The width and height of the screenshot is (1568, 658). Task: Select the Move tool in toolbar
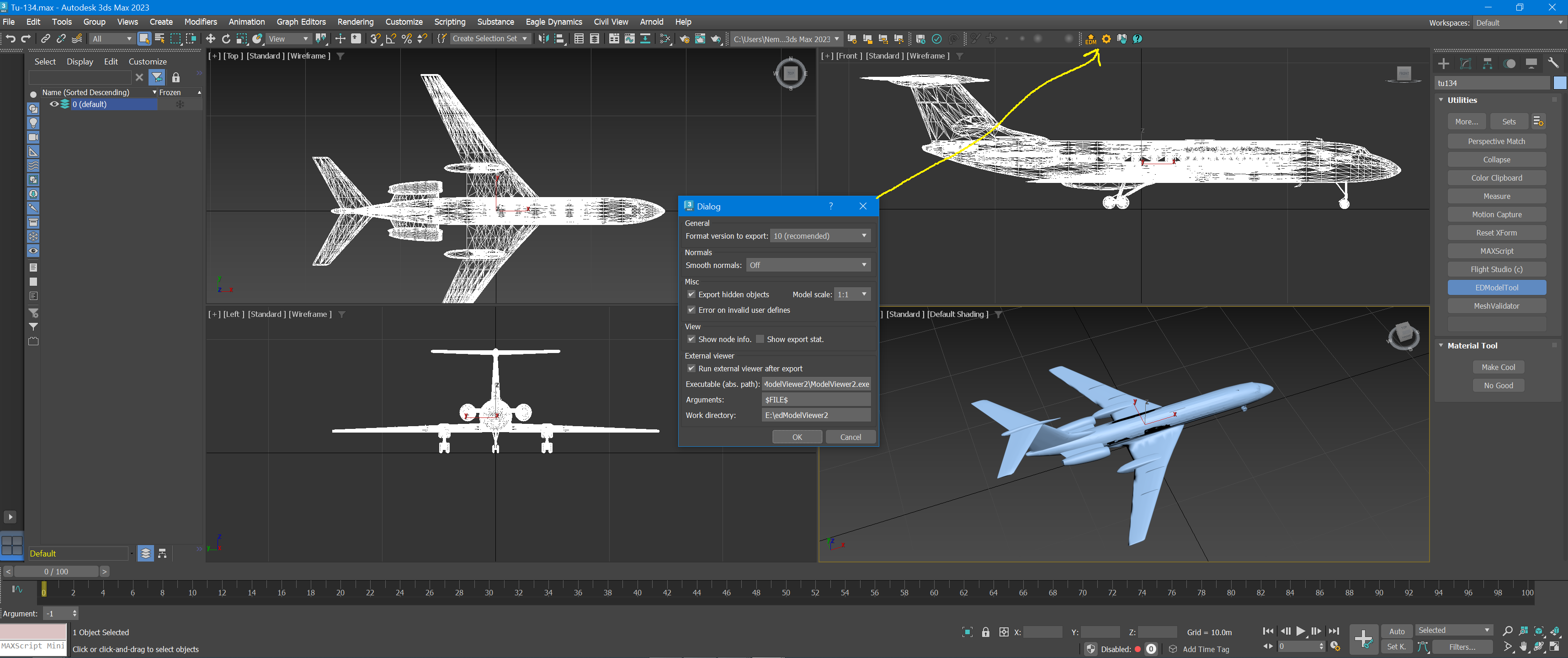point(211,39)
